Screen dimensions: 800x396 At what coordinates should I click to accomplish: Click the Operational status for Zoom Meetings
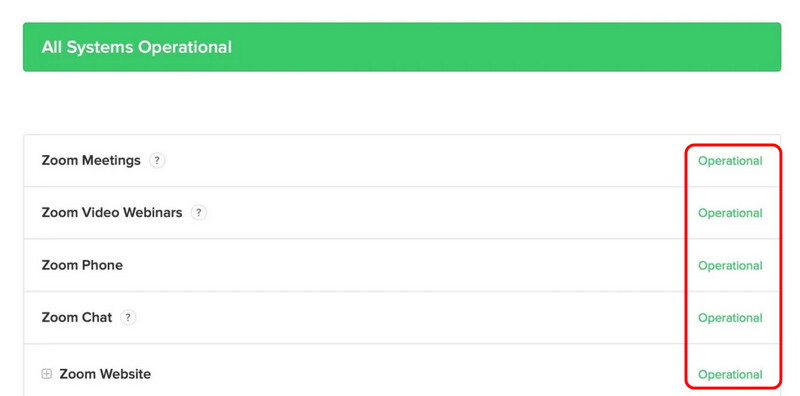[730, 161]
